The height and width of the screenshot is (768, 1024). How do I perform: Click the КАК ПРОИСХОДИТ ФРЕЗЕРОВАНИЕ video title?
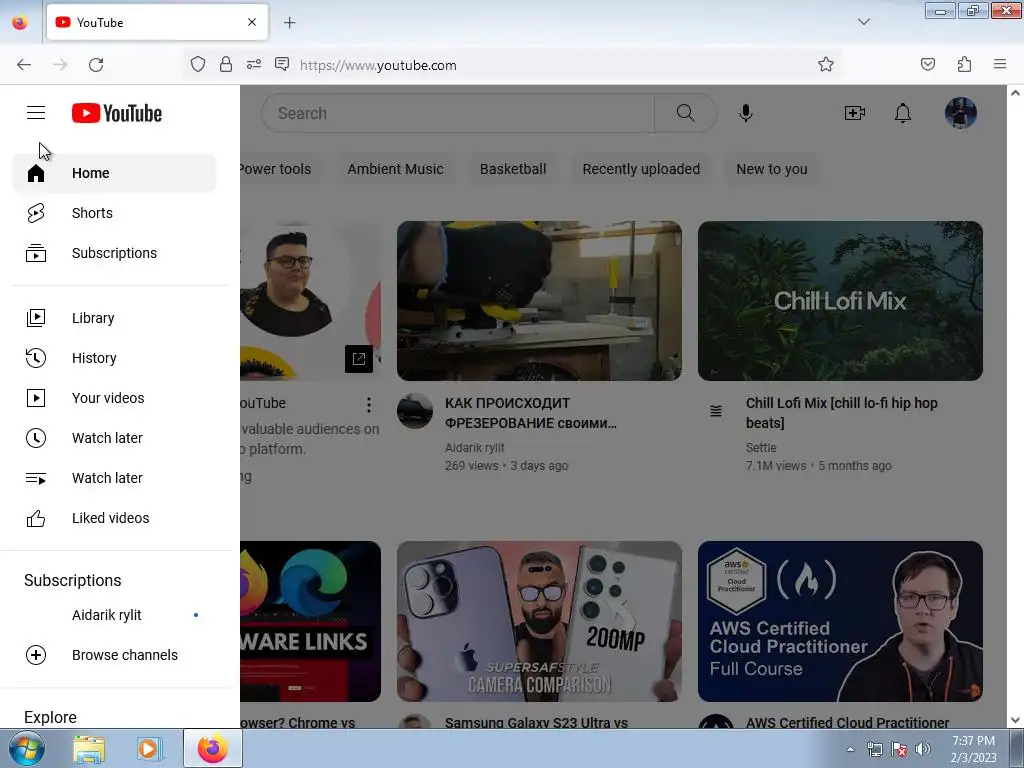coord(530,413)
